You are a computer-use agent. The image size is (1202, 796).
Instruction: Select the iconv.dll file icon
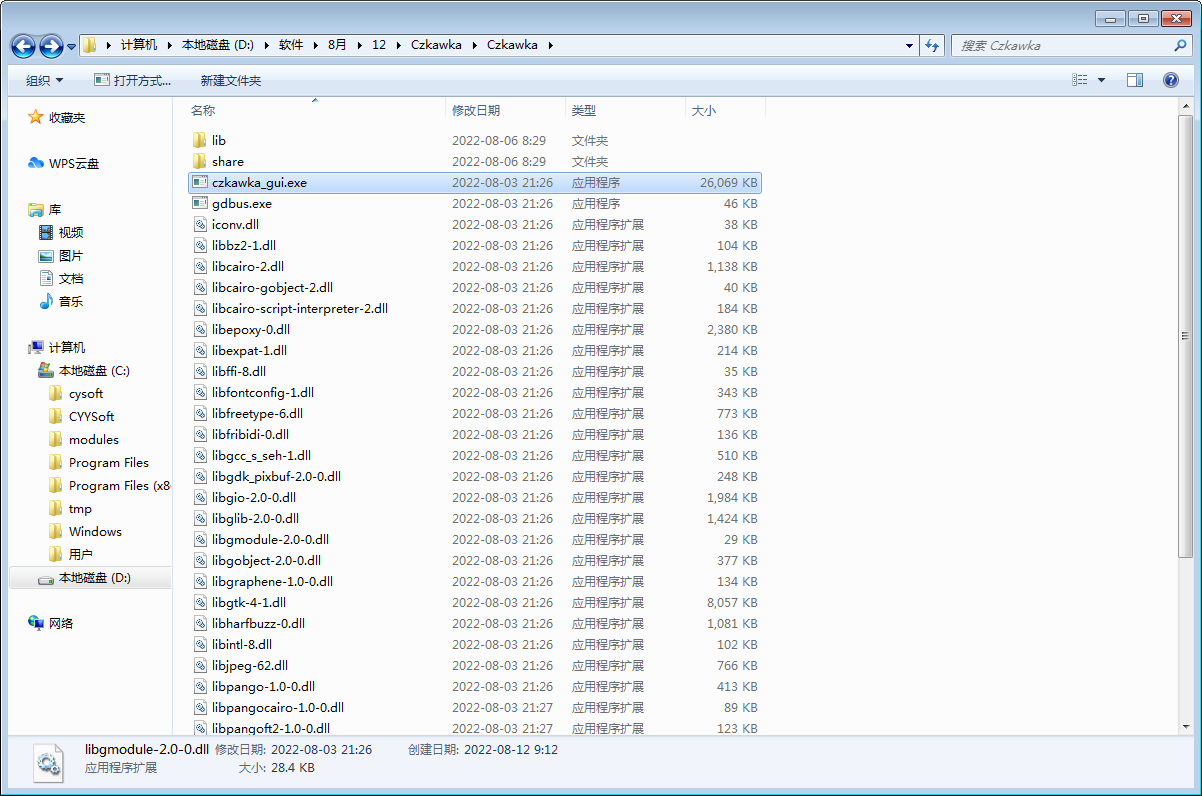click(x=199, y=224)
